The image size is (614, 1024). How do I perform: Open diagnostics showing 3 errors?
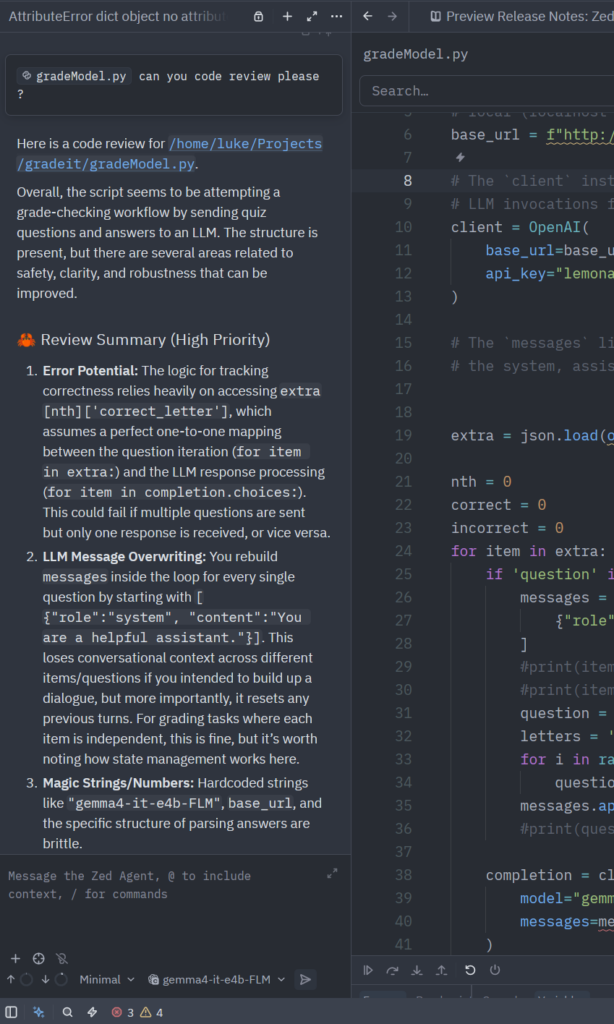click(x=122, y=1012)
